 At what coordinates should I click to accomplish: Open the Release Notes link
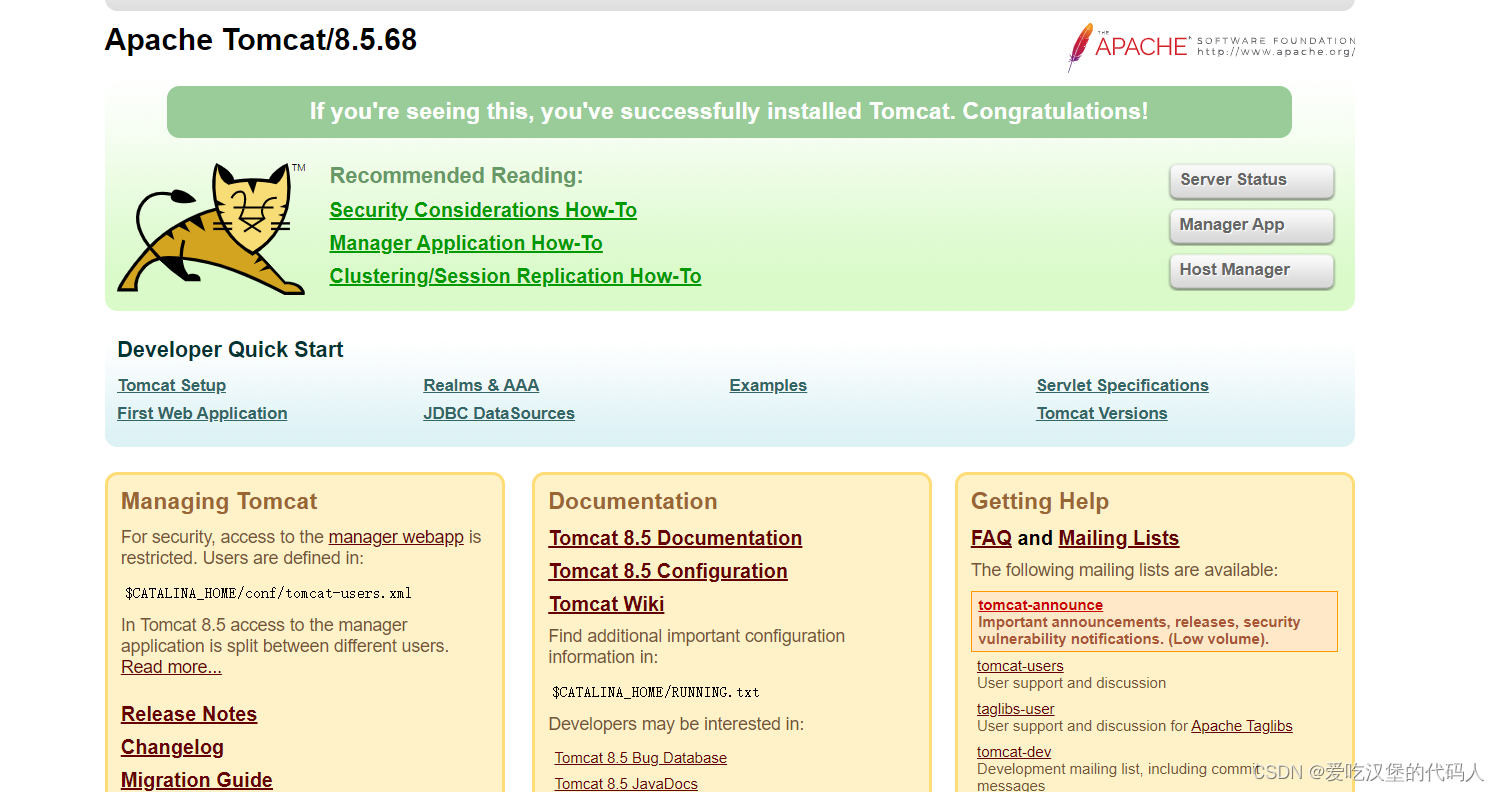coord(189,714)
